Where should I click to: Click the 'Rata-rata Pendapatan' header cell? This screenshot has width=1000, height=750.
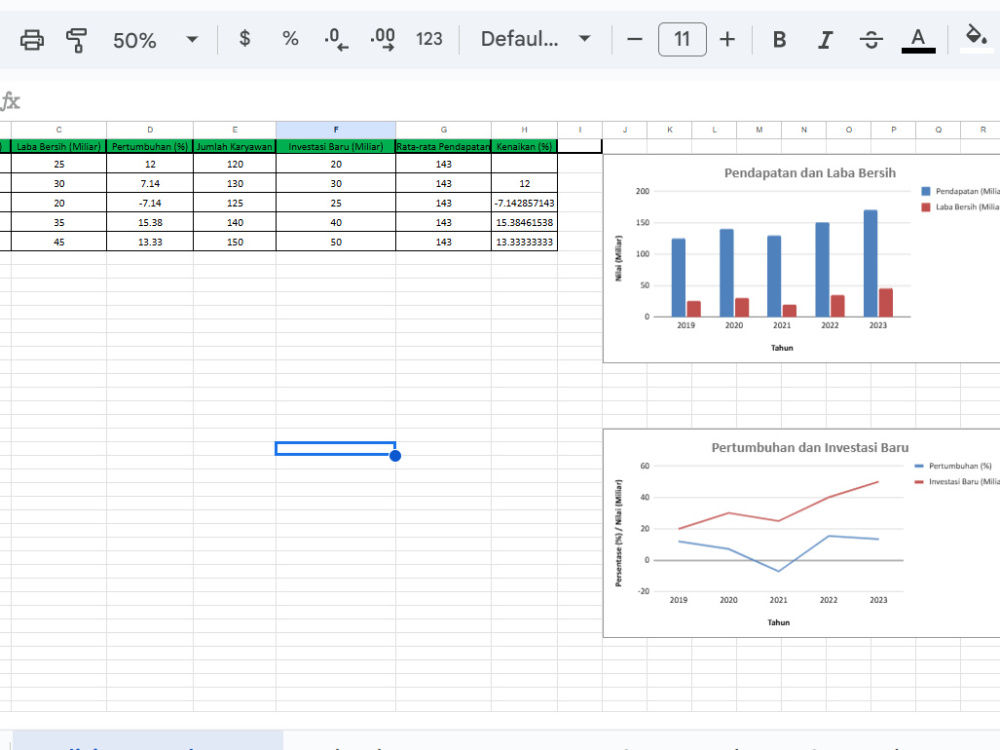(443, 147)
